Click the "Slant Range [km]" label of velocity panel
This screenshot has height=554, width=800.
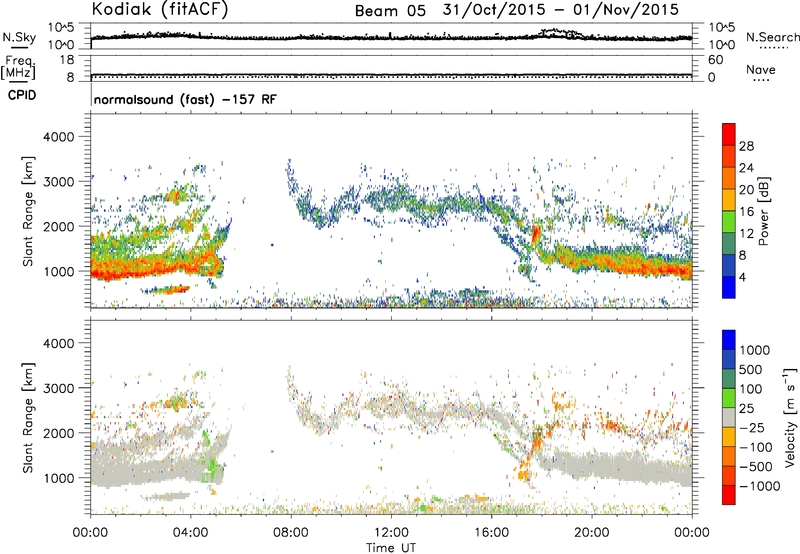[x=27, y=417]
